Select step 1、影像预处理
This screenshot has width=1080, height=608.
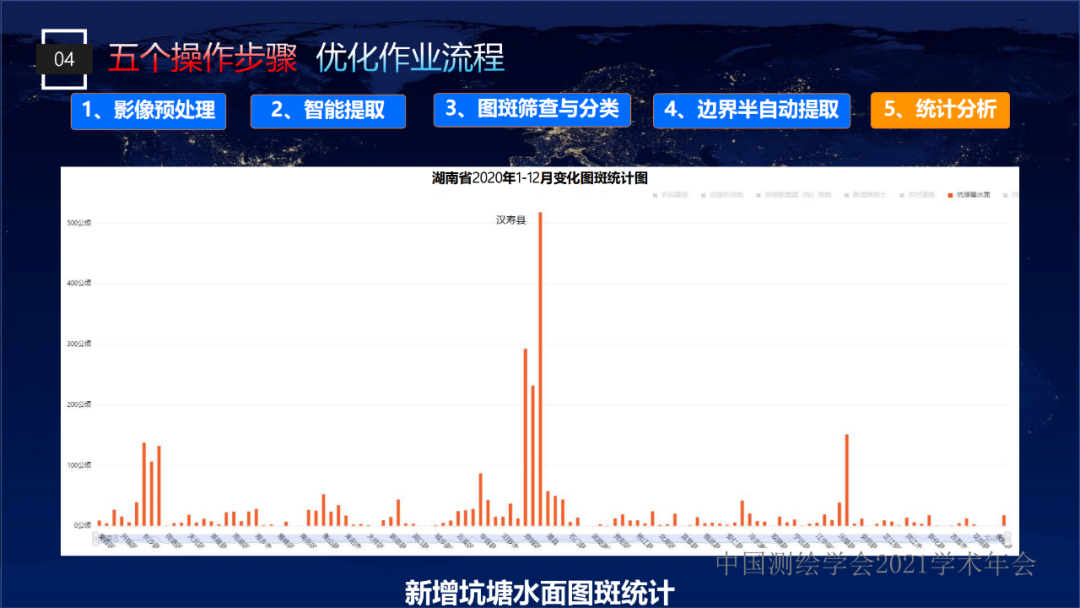[148, 111]
